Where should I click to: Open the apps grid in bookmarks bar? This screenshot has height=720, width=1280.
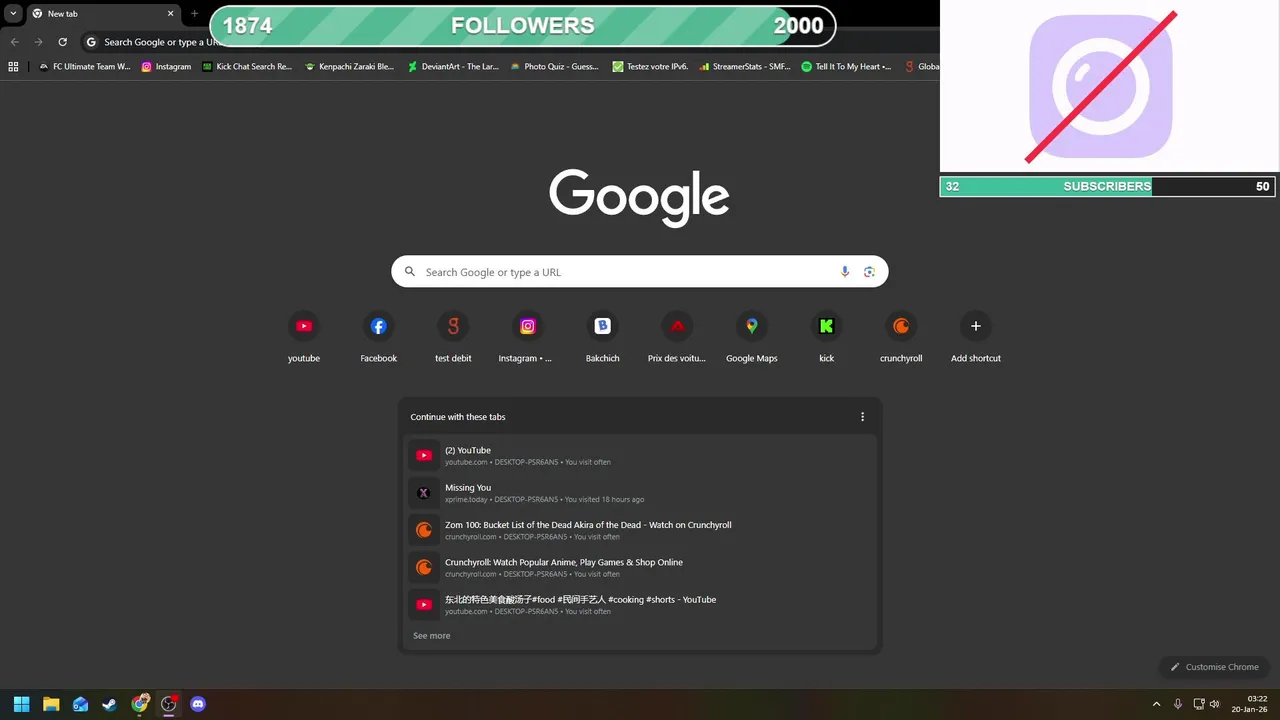[x=13, y=67]
